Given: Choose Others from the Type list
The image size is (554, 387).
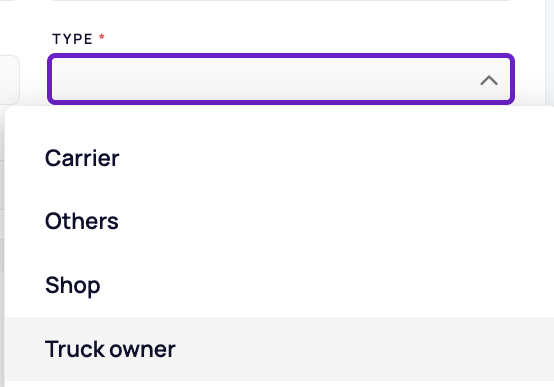Looking at the screenshot, I should [x=279, y=221].
